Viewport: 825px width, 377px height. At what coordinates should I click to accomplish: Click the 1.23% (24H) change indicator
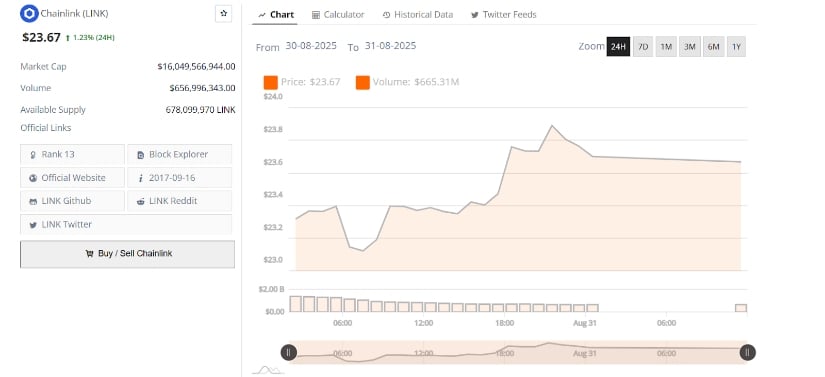90,38
